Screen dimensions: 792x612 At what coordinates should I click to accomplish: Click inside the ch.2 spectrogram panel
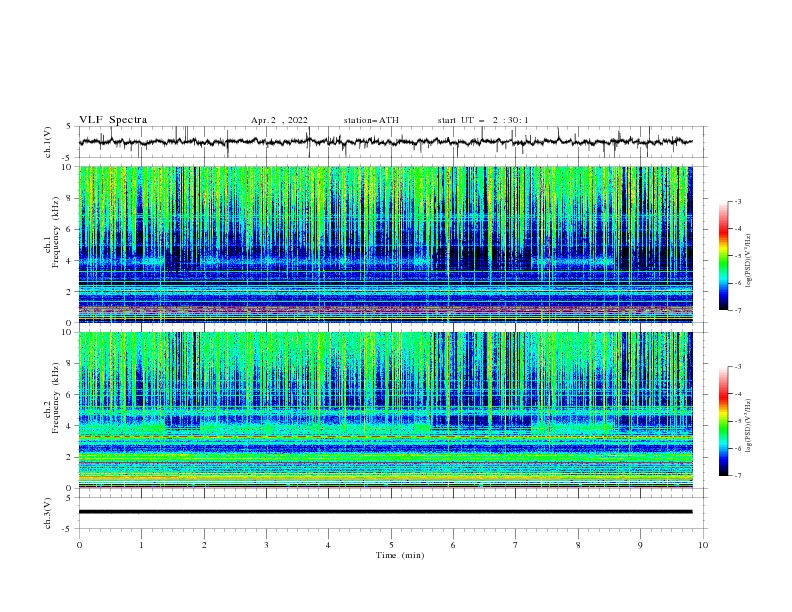coord(386,410)
